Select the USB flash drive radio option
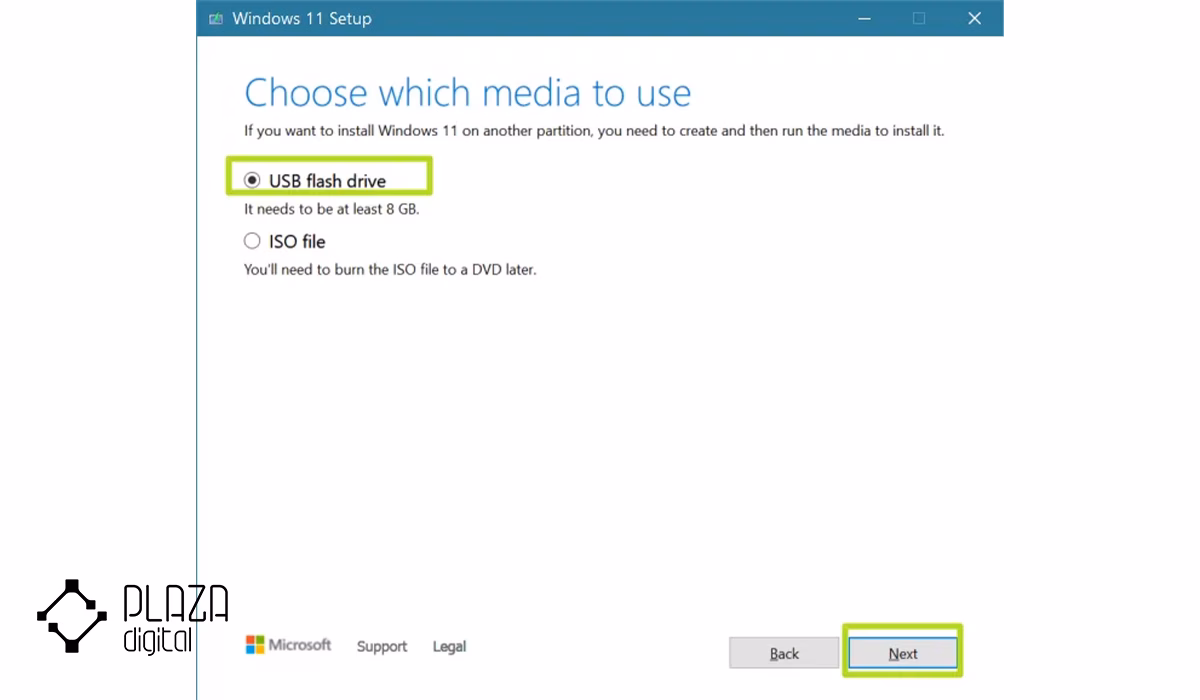 [252, 181]
